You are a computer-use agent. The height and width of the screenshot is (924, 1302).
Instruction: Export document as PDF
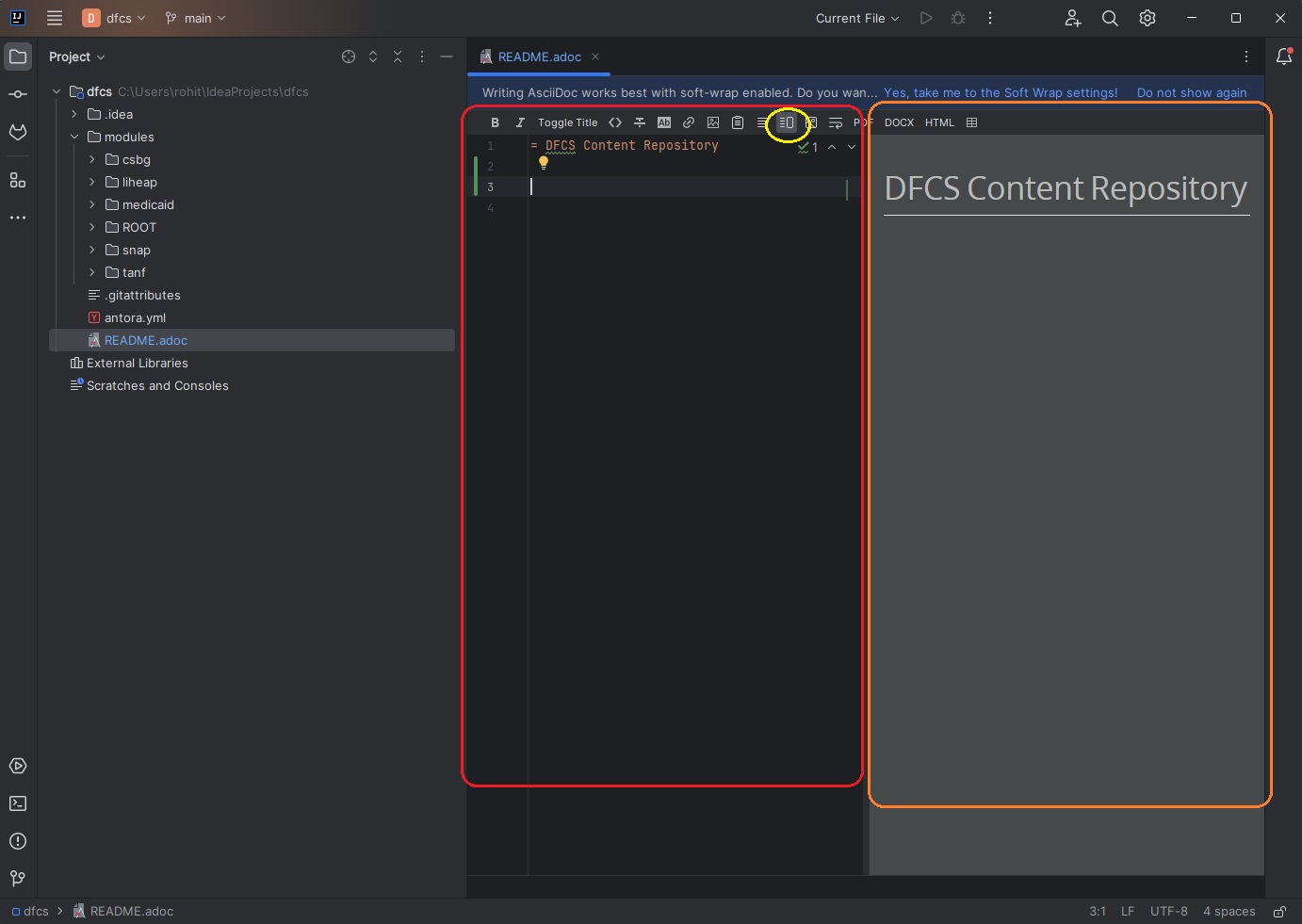click(x=863, y=122)
